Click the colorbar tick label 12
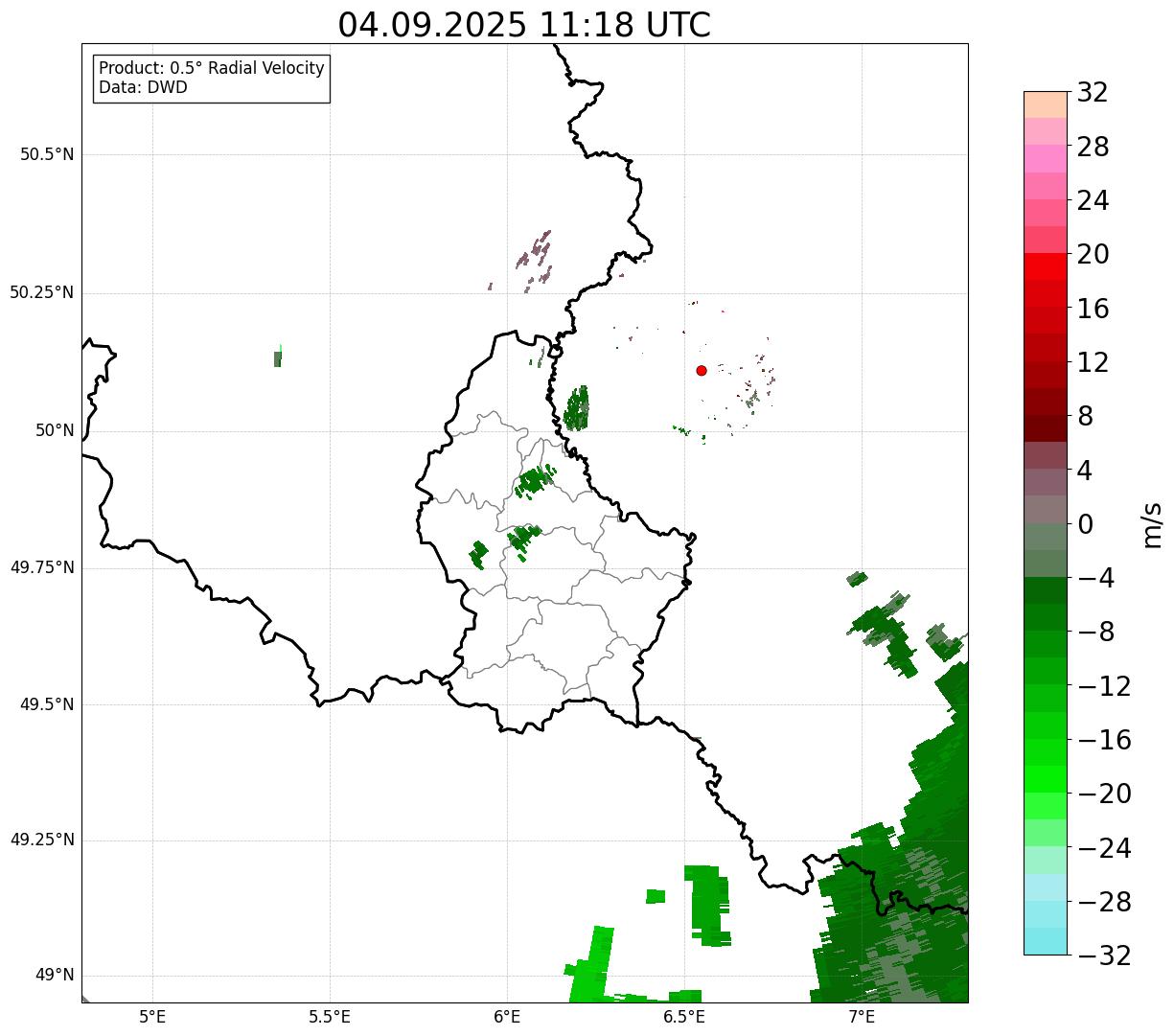Screen dimensions: 1174x1036 coord(1093,362)
